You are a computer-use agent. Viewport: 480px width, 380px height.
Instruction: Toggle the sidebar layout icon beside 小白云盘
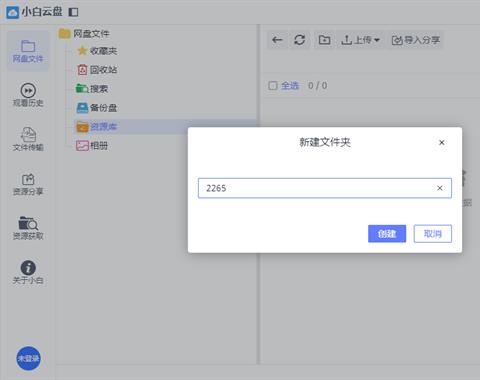point(73,12)
